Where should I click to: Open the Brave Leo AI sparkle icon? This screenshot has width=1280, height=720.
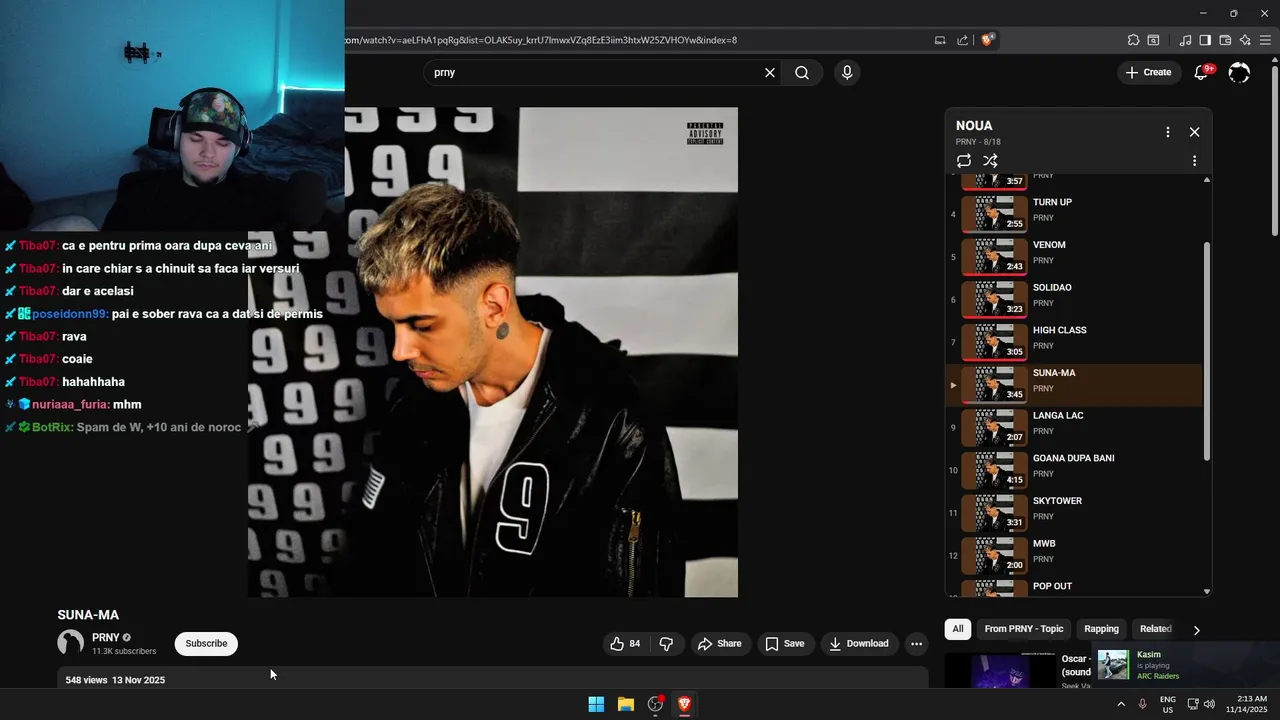click(1245, 40)
